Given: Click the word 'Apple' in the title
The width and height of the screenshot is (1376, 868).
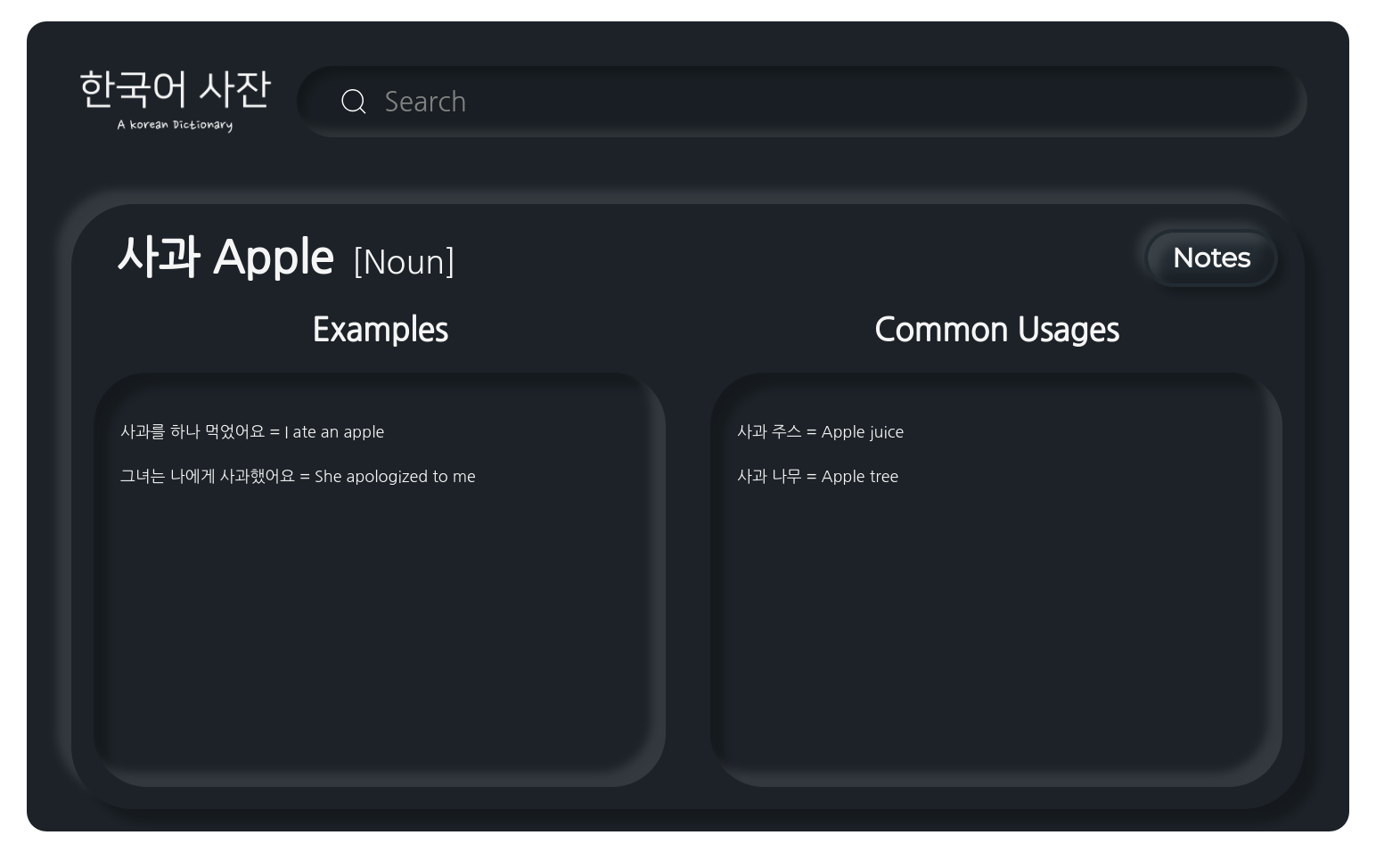Looking at the screenshot, I should pos(274,258).
